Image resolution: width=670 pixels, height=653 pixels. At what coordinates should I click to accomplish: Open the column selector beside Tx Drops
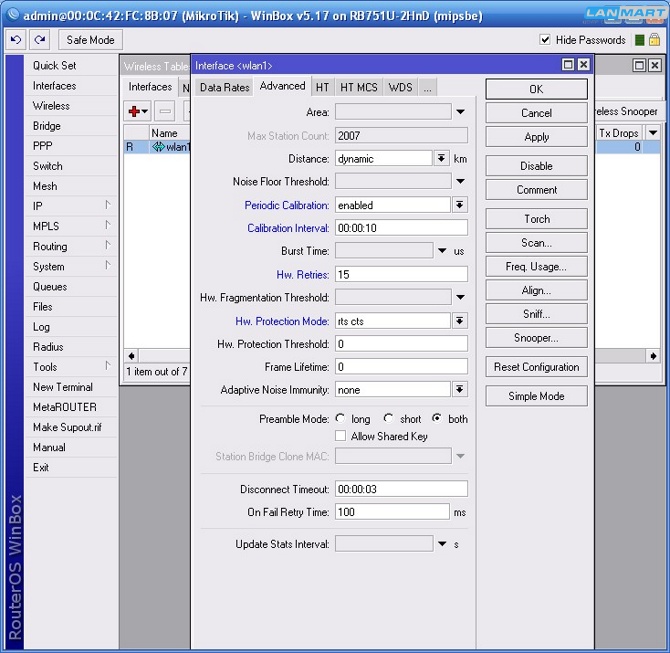652,133
